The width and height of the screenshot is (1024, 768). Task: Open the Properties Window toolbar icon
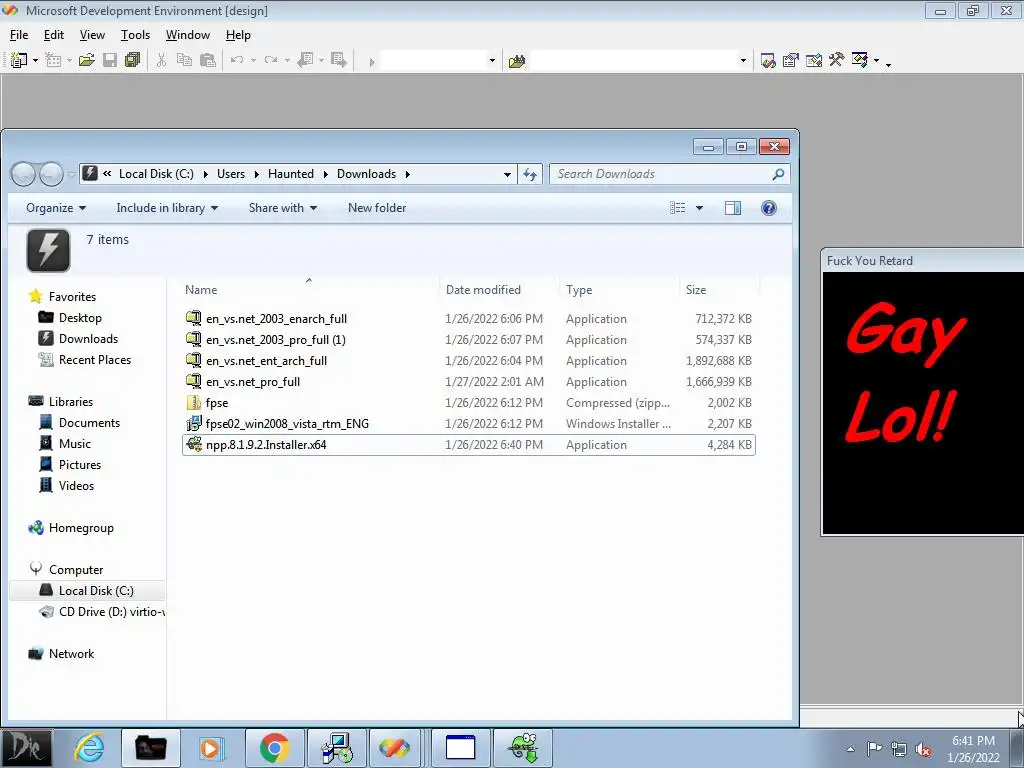tap(791, 61)
